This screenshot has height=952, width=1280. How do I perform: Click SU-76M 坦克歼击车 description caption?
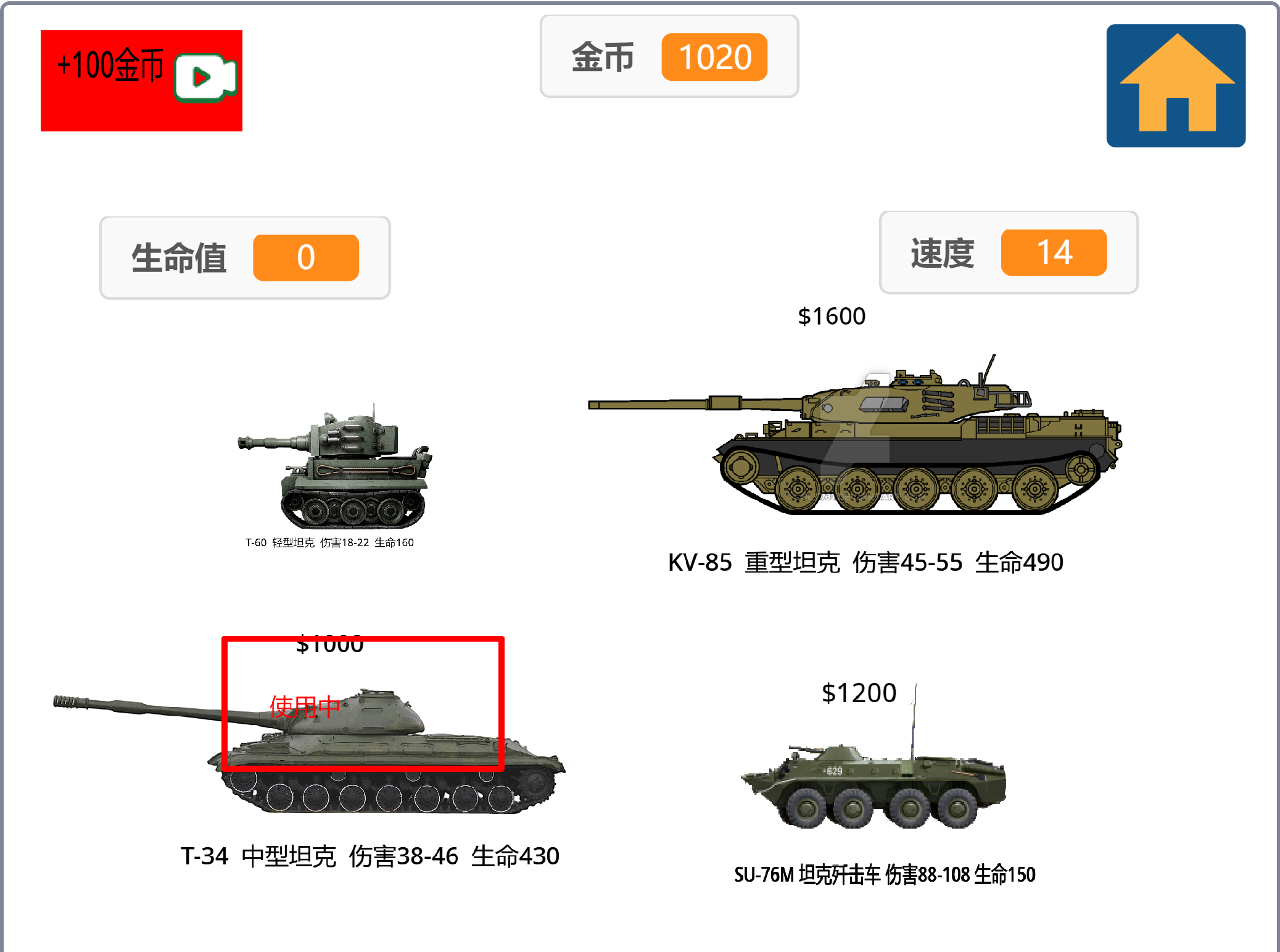885,875
